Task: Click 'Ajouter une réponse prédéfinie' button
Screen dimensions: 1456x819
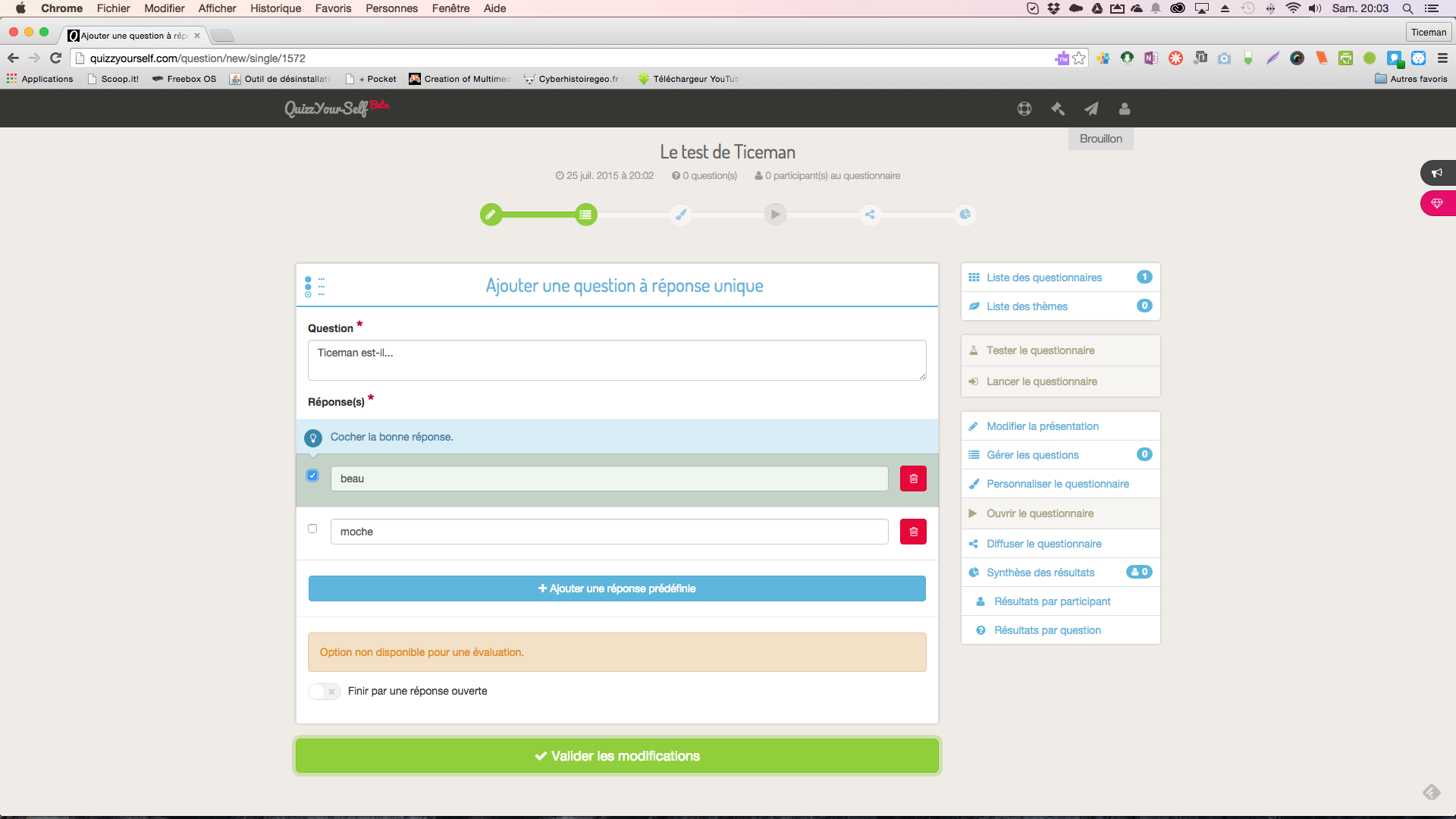Action: click(x=617, y=588)
